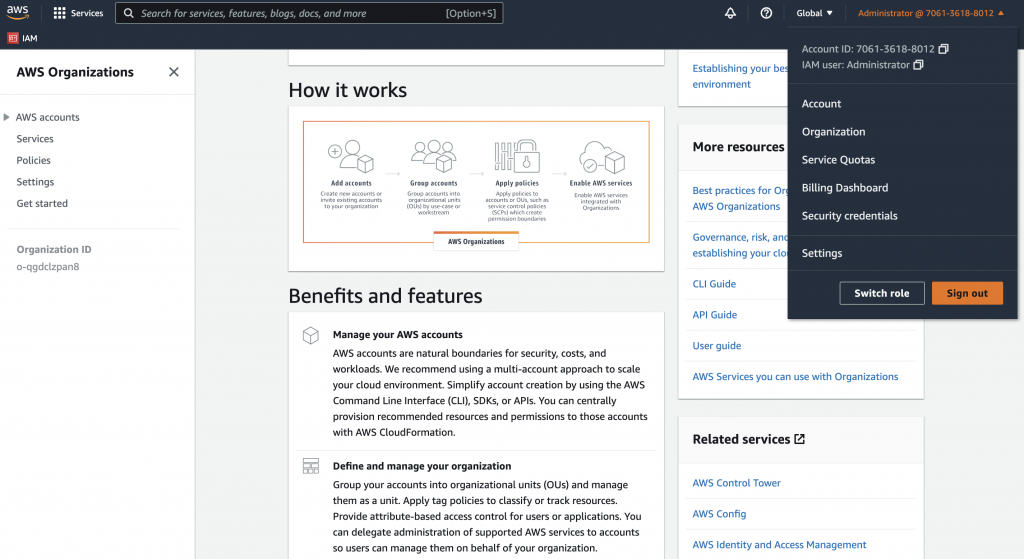
Task: Open the Establishing your best environment link
Action: click(x=740, y=76)
